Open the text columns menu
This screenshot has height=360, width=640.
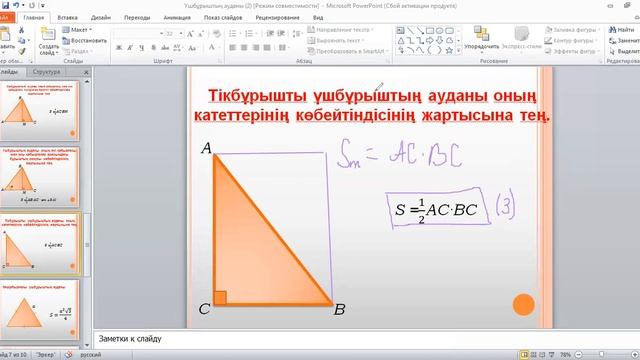click(283, 48)
